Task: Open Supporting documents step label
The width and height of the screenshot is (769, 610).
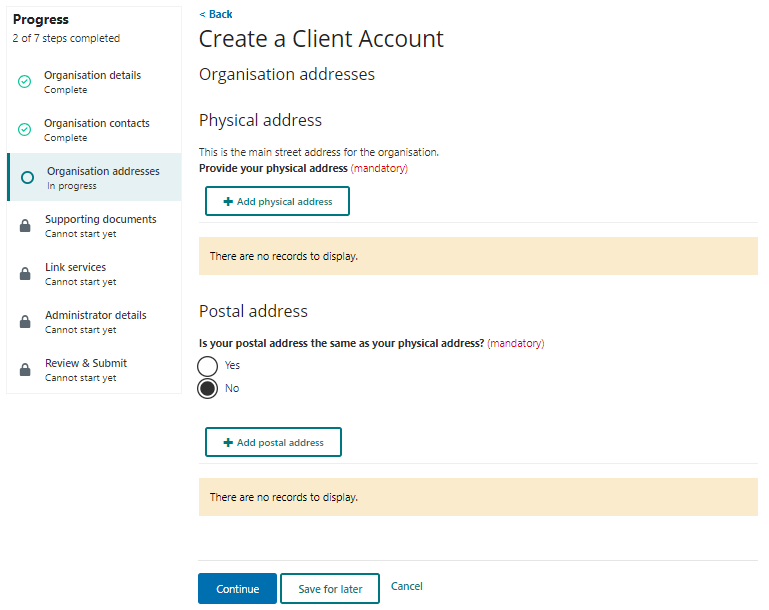Action: click(x=100, y=219)
